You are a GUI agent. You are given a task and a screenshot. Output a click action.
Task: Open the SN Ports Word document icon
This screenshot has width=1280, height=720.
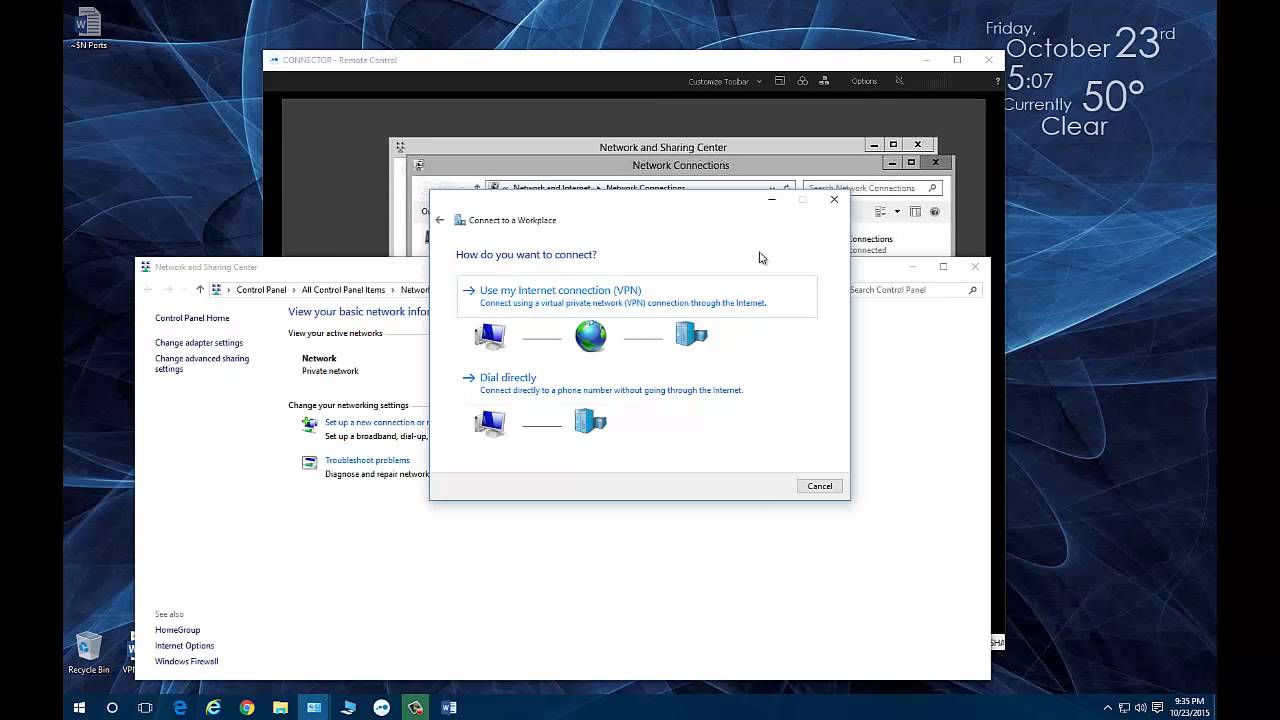[88, 29]
